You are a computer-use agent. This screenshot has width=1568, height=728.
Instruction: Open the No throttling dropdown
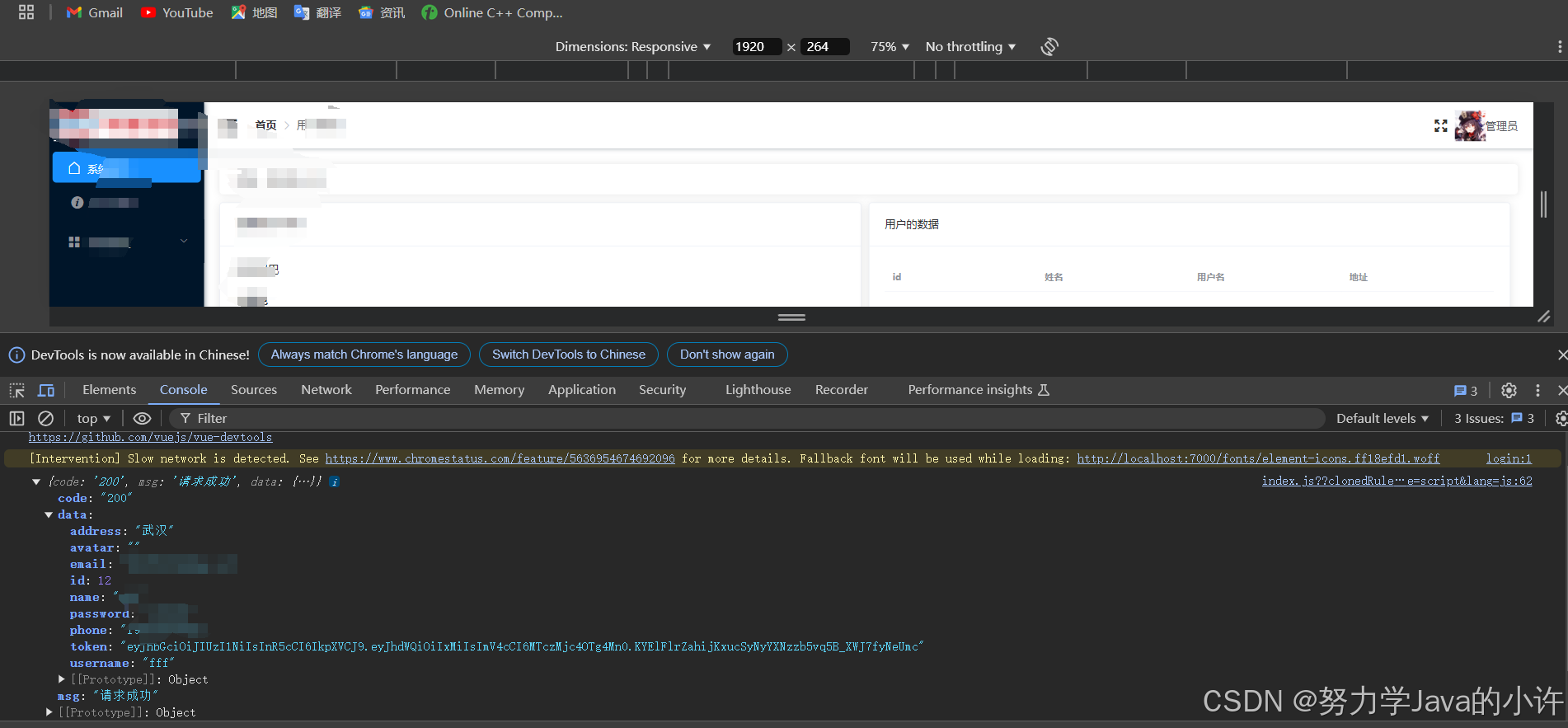point(970,47)
